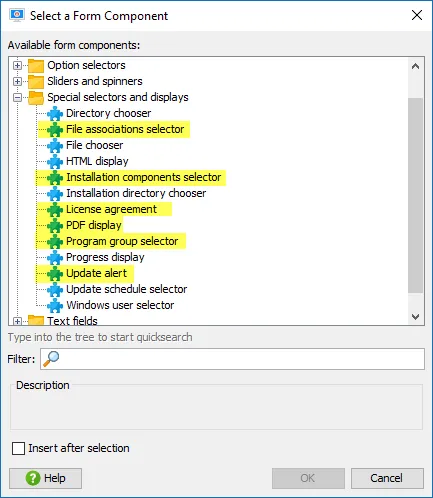This screenshot has width=433, height=498.
Task: Expand the Option selectors folder
Action: (17, 65)
